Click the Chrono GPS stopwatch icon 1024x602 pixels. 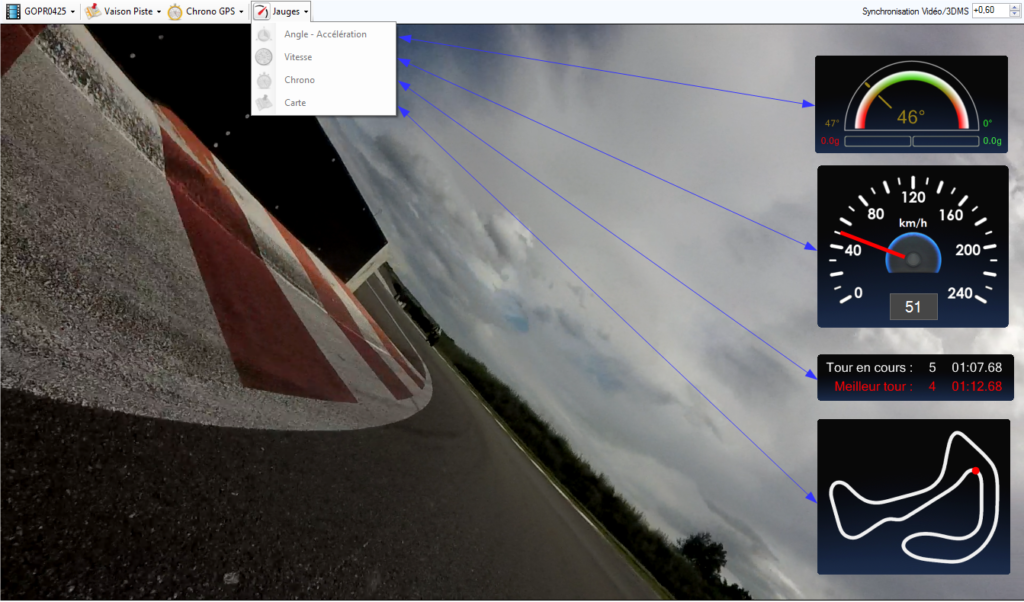click(x=175, y=11)
